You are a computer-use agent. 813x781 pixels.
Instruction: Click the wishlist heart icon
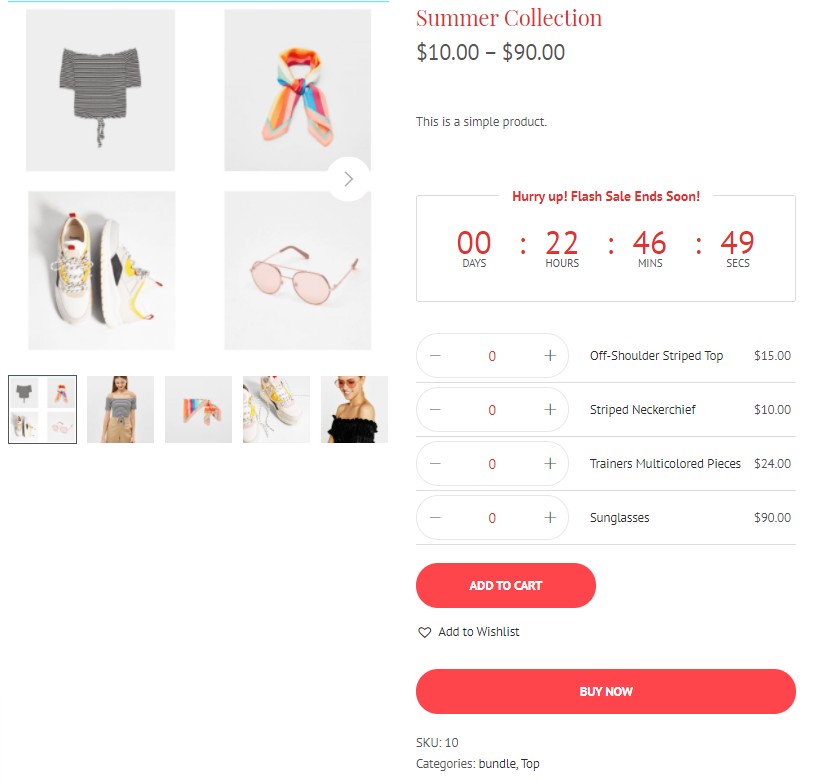[424, 632]
